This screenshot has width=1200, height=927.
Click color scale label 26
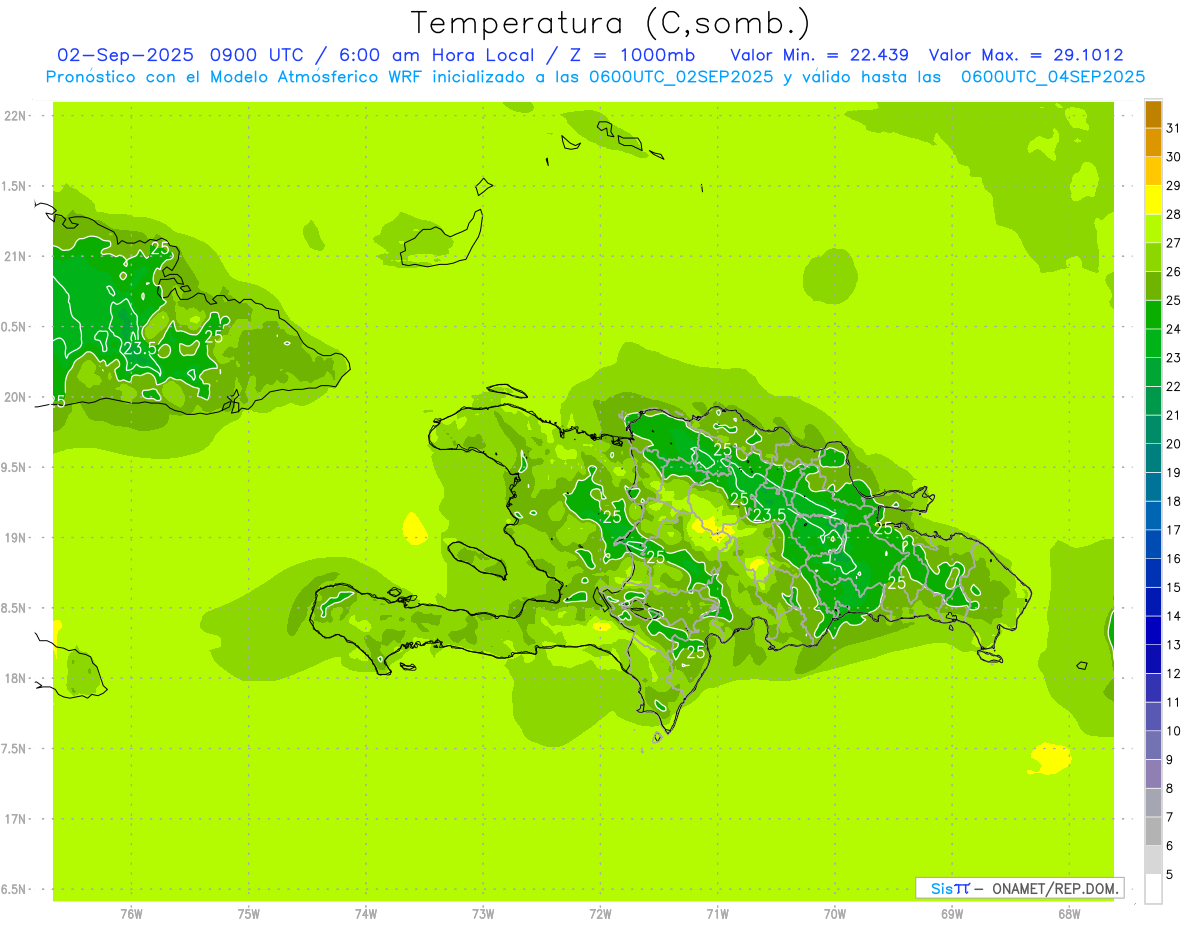point(1173,272)
